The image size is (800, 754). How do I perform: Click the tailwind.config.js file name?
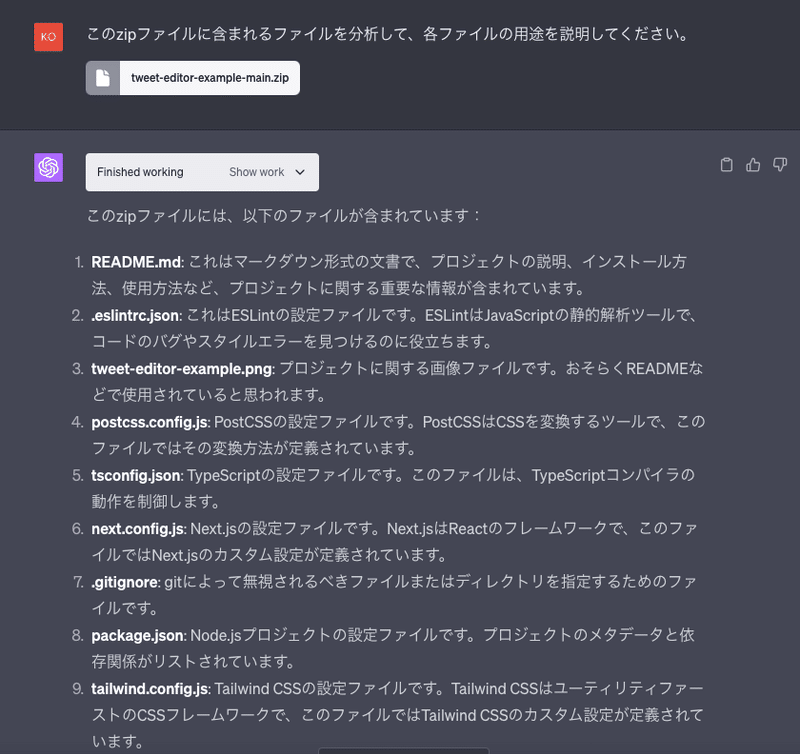tap(149, 689)
